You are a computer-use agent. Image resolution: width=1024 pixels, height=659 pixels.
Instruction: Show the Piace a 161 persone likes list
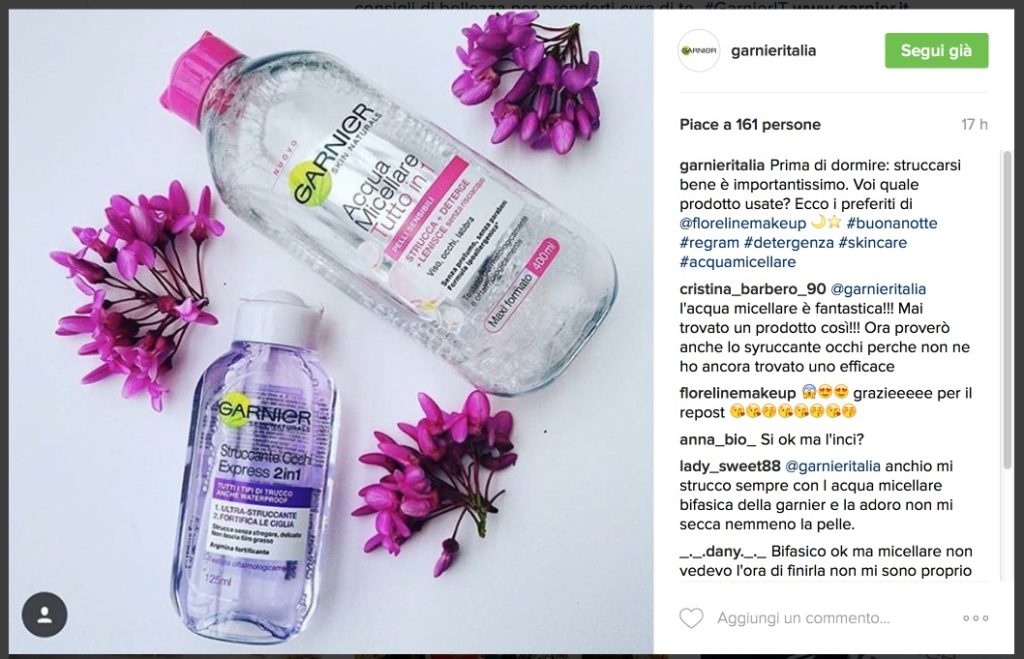tap(750, 124)
